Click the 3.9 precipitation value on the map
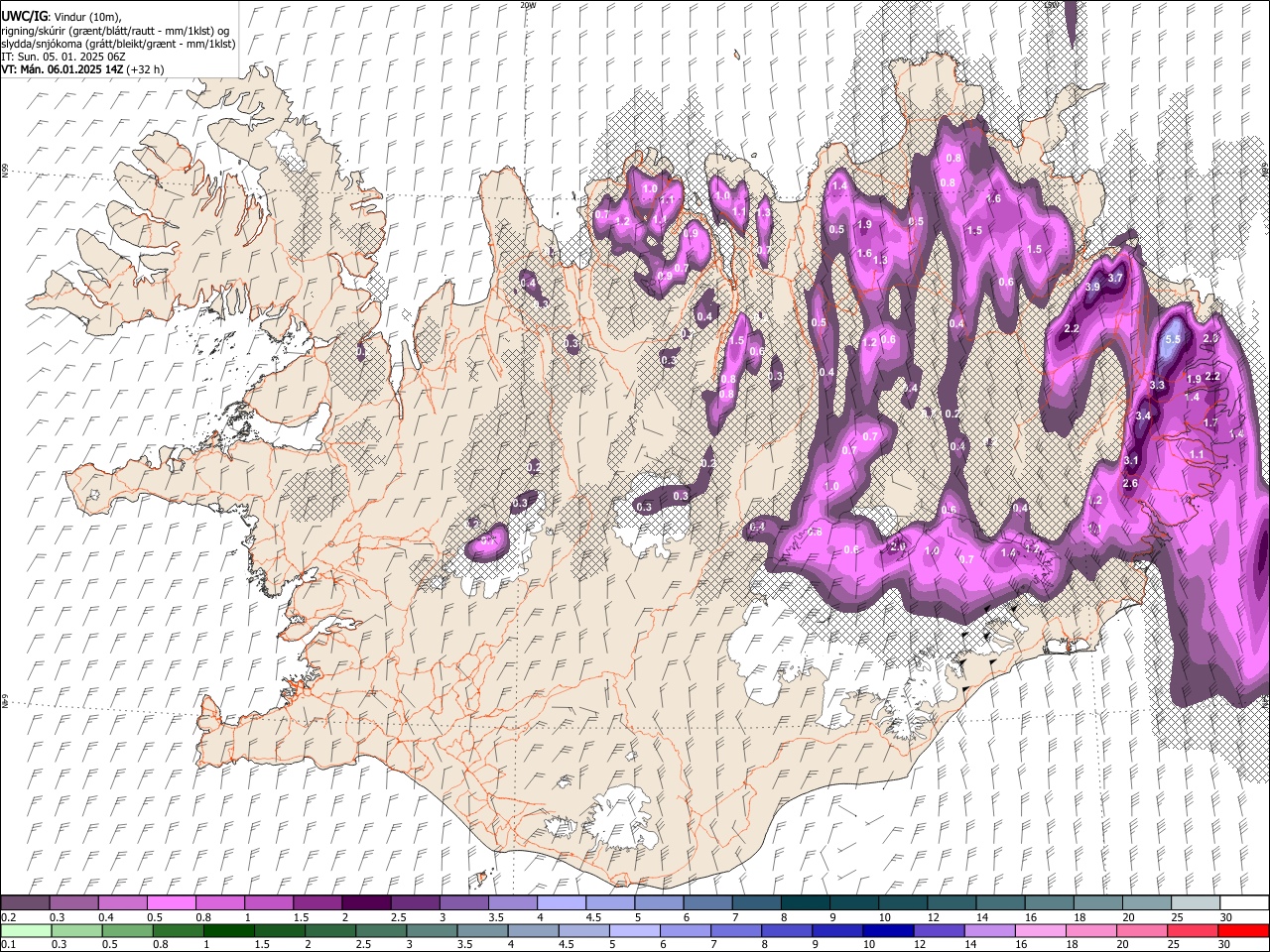The height and width of the screenshot is (952, 1270). 1092,287
